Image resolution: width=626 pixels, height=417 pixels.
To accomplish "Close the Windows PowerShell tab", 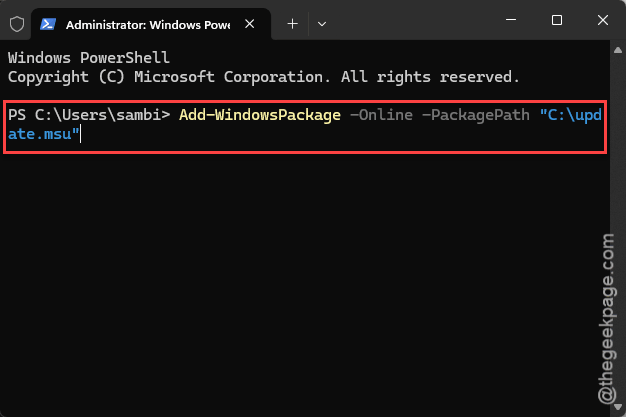I will (x=250, y=24).
